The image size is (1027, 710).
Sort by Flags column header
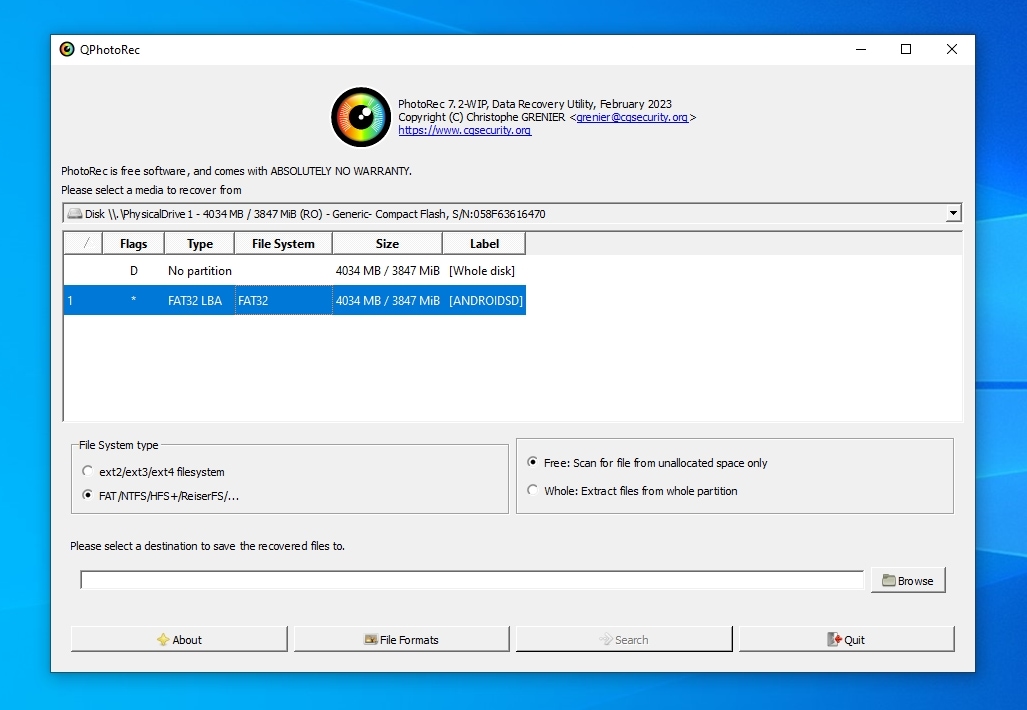pyautogui.click(x=134, y=244)
